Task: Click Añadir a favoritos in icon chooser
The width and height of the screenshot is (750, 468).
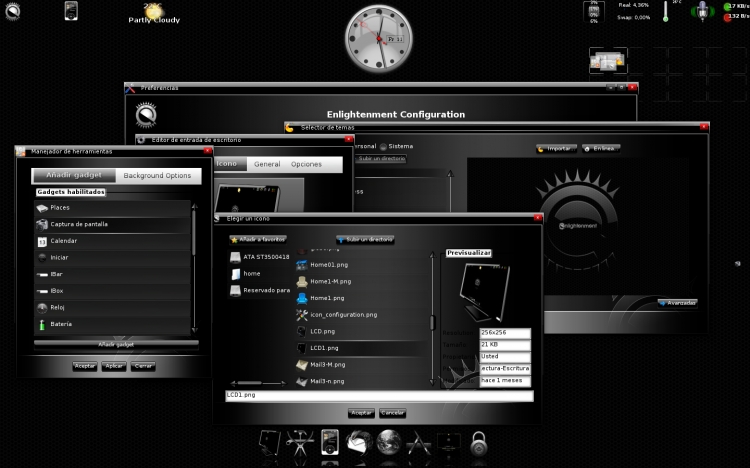Action: (x=258, y=239)
